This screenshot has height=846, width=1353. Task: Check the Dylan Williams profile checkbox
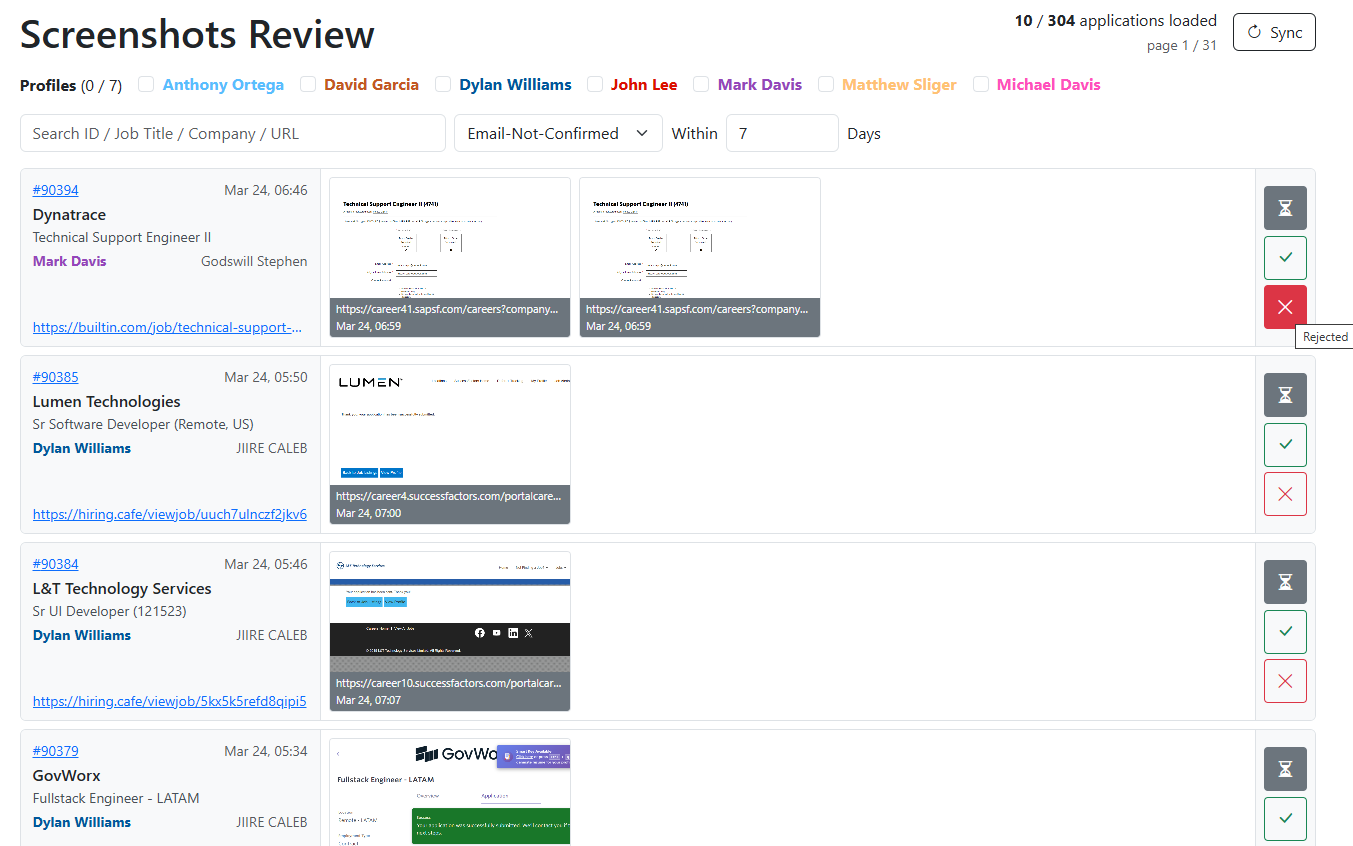pos(443,84)
